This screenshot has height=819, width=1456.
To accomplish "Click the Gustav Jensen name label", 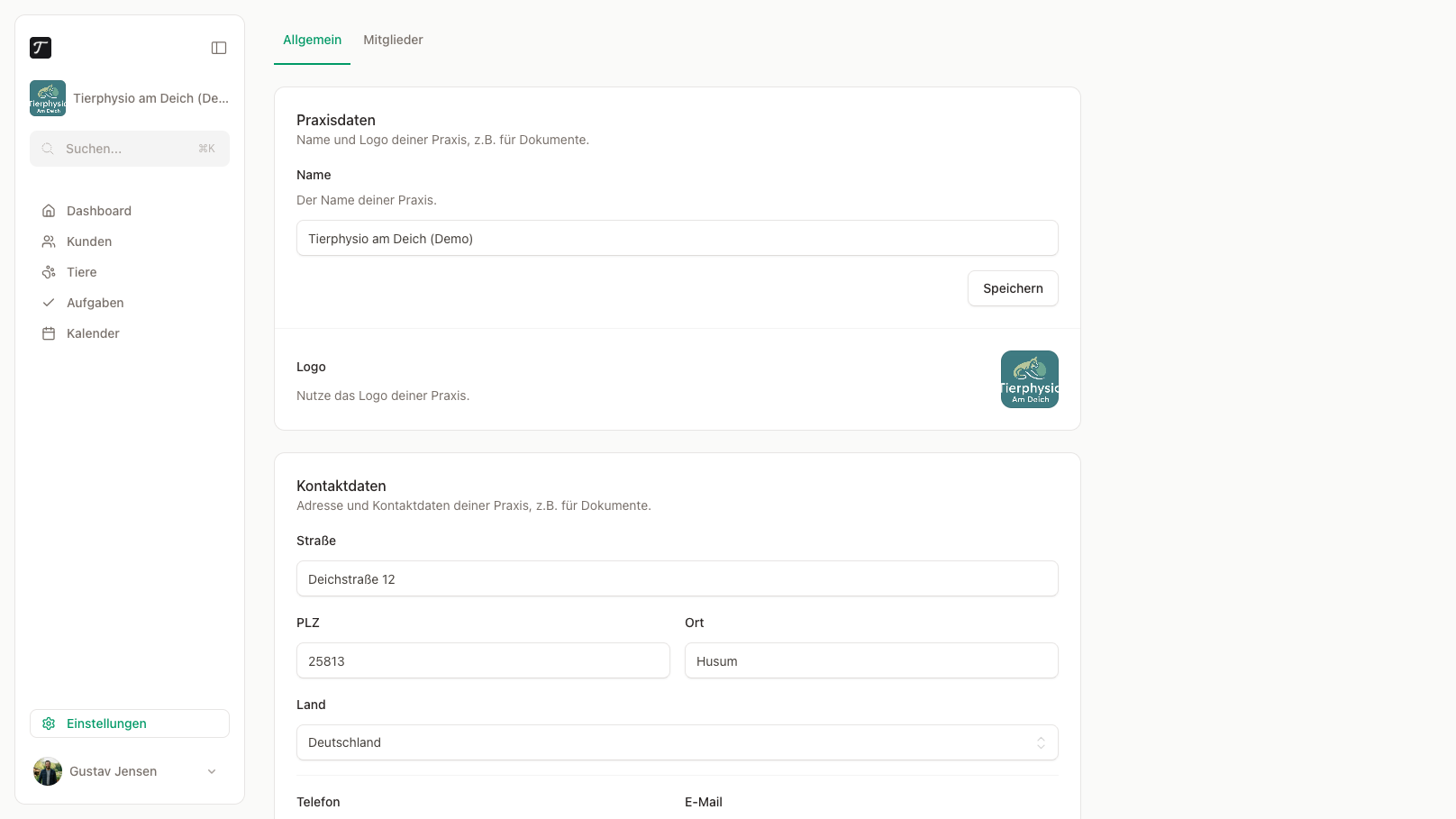I will tap(113, 771).
